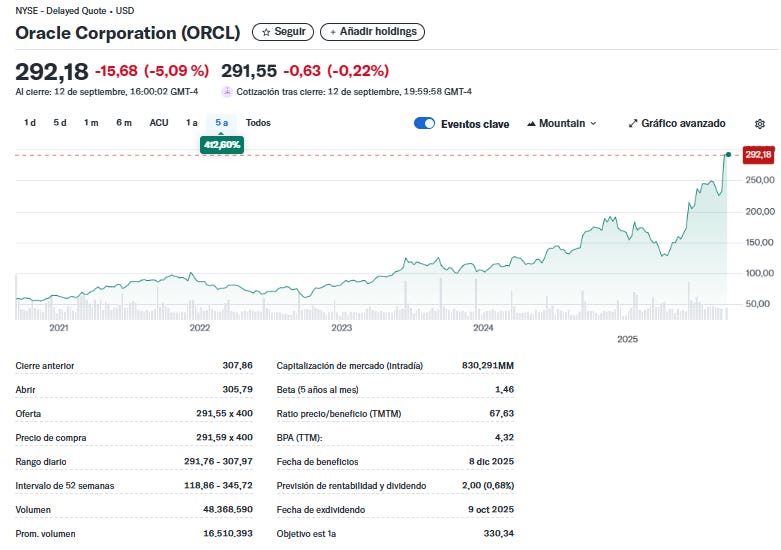Select the 1 a time range
This screenshot has width=781, height=550.
pyautogui.click(x=192, y=123)
